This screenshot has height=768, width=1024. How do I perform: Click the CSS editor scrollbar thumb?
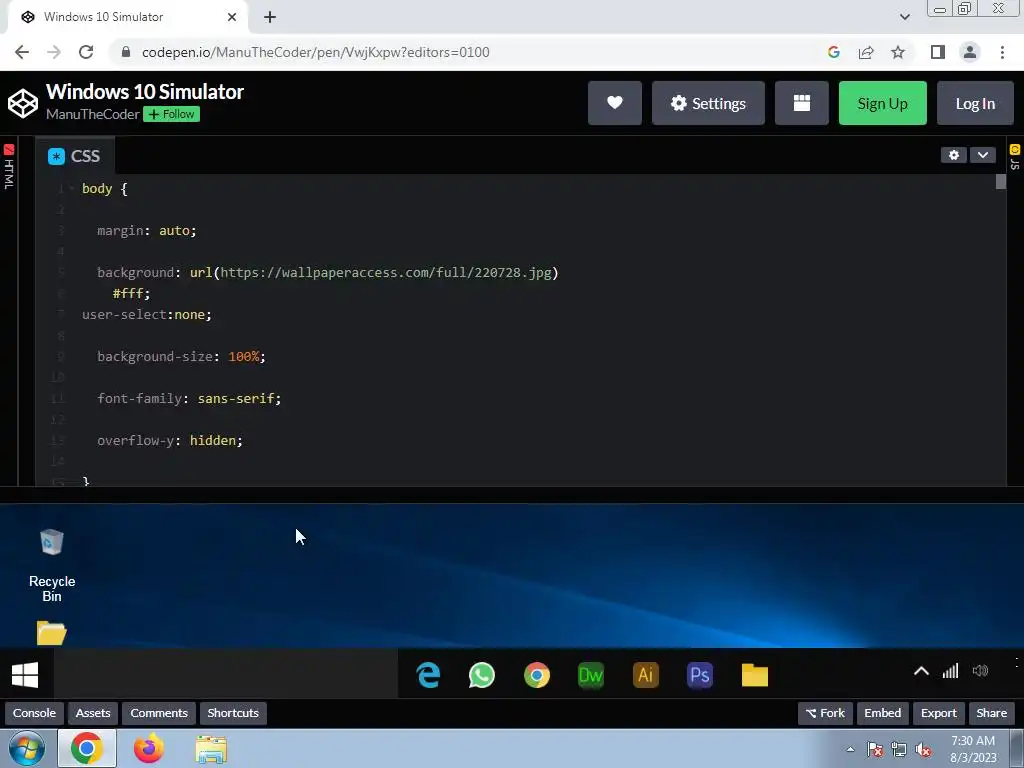pos(1001,182)
